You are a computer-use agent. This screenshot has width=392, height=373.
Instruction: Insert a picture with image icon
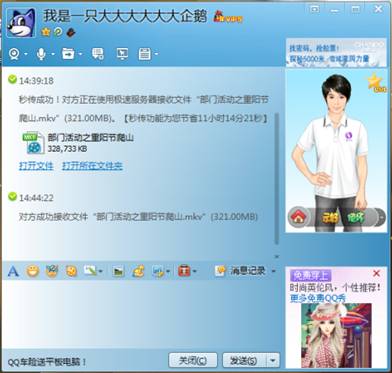click(118, 271)
